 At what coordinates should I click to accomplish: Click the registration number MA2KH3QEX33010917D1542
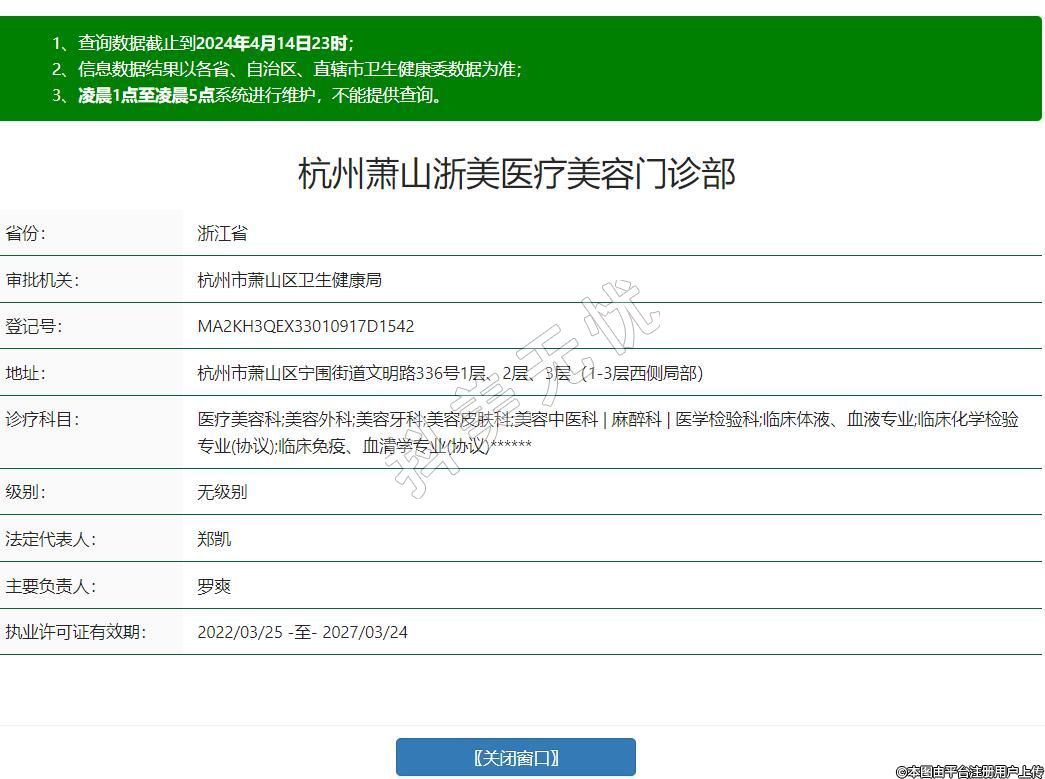pos(305,326)
